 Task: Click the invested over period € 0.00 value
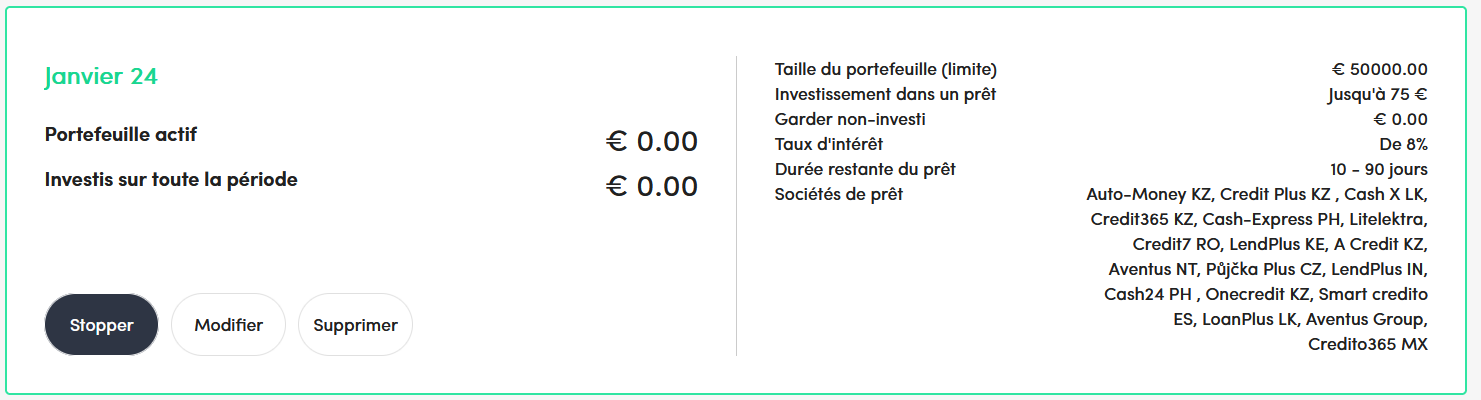point(651,187)
